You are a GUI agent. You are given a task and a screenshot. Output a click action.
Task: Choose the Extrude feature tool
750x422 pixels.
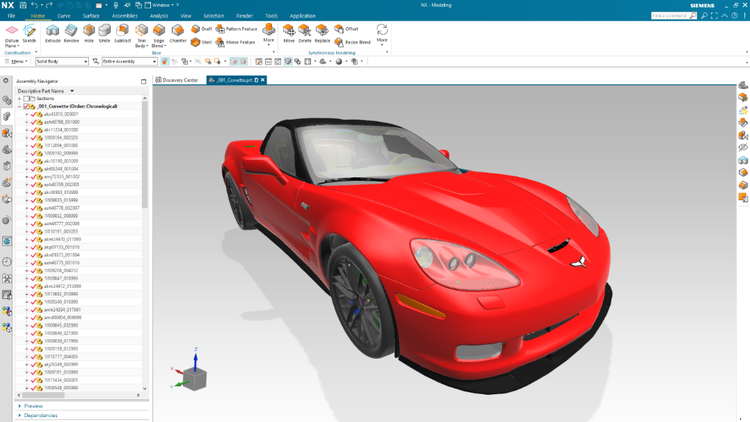(x=53, y=33)
